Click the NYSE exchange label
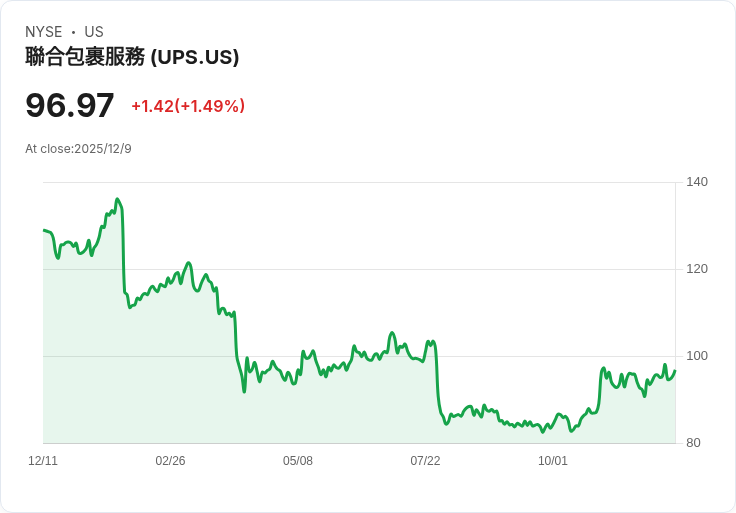736x513 pixels. pyautogui.click(x=46, y=32)
